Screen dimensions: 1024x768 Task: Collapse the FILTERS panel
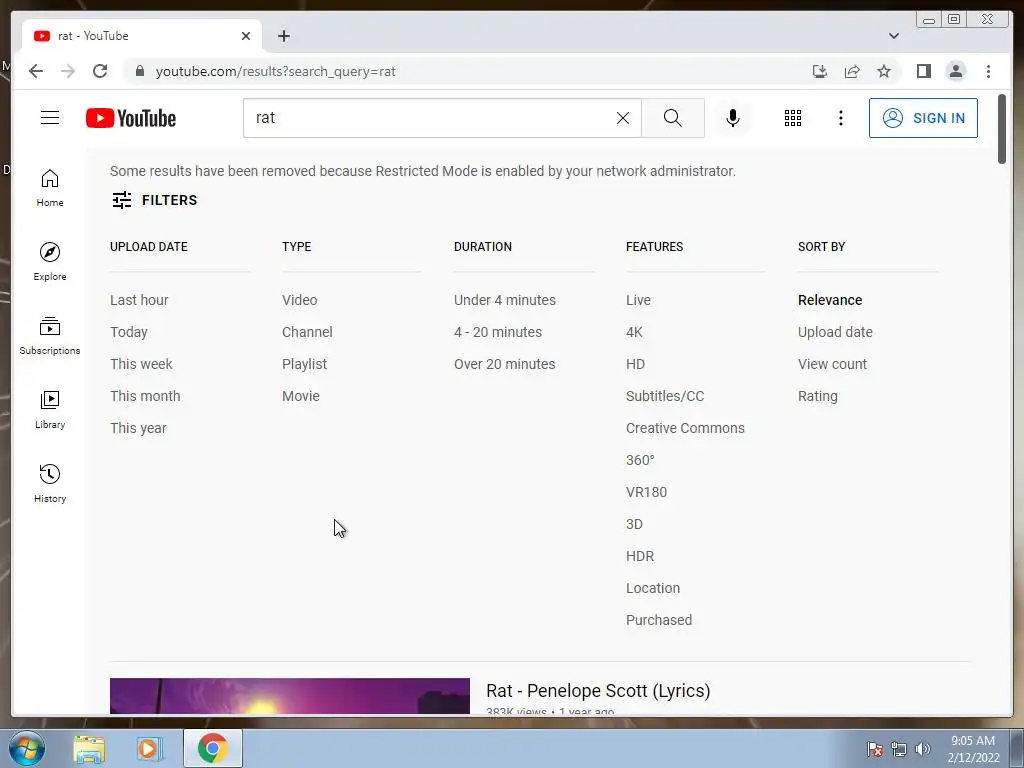click(154, 200)
